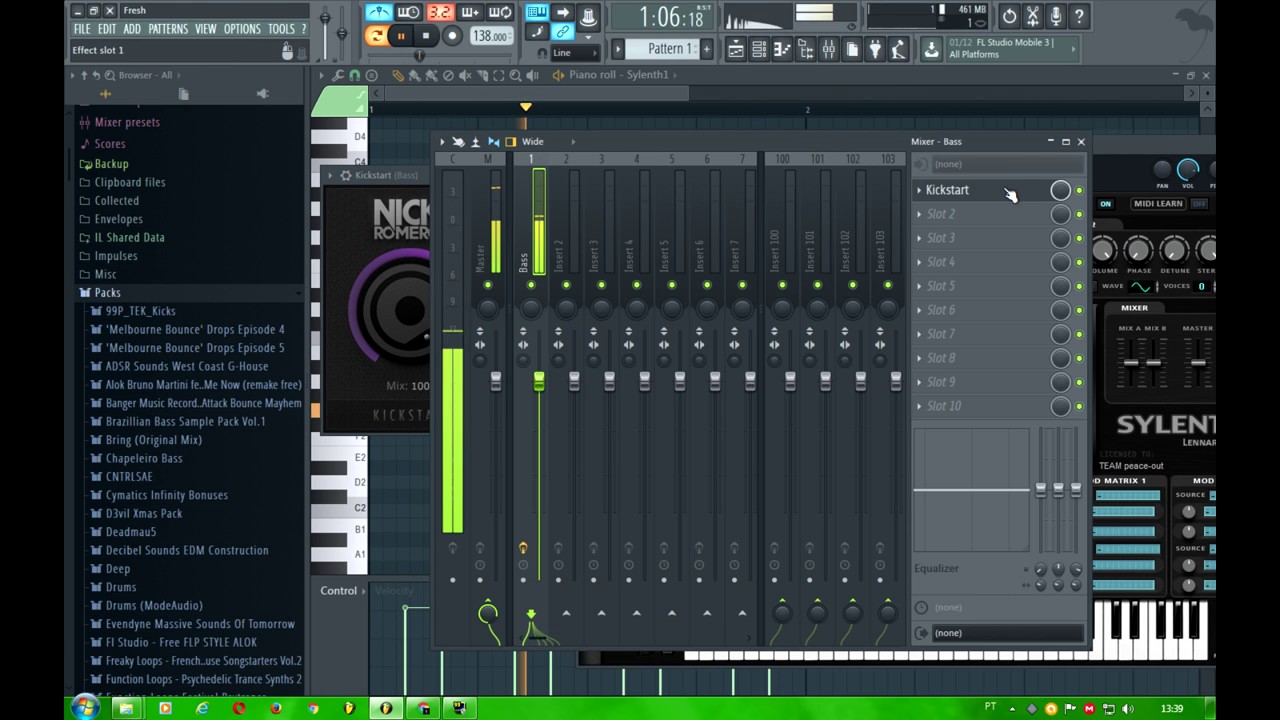Click the tempo tapper icon
Image resolution: width=1280 pixels, height=720 pixels.
(x=897, y=49)
